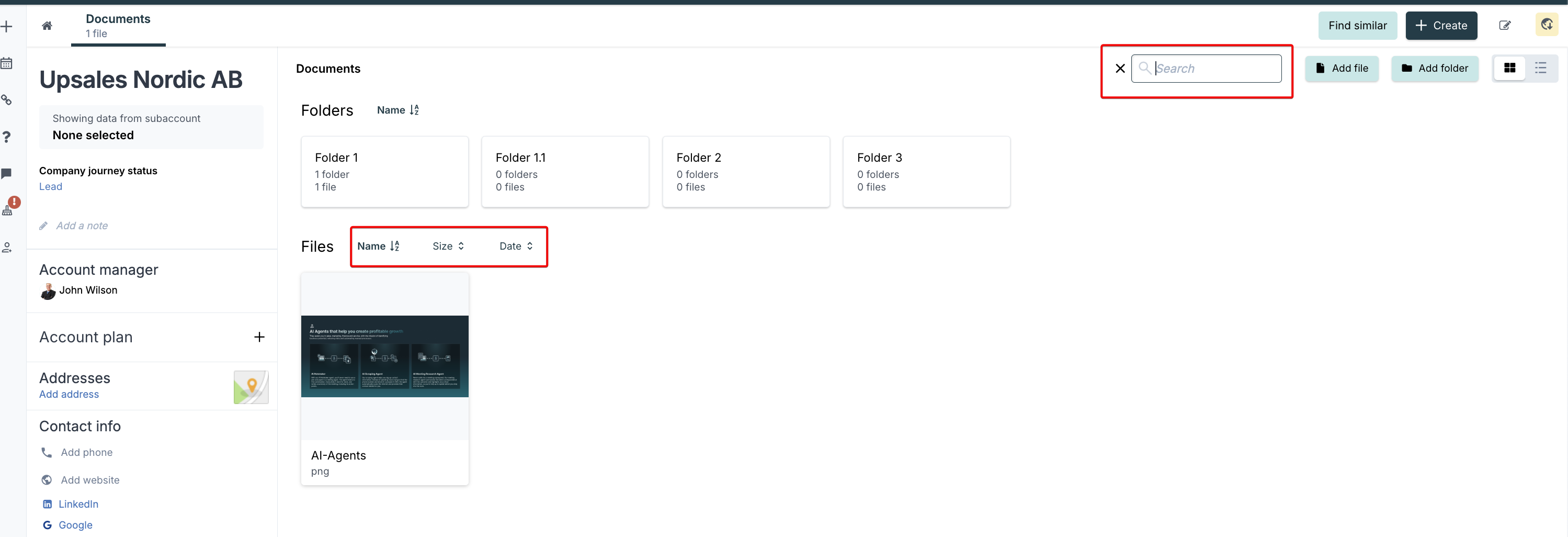Open help question mark icon

click(7, 137)
